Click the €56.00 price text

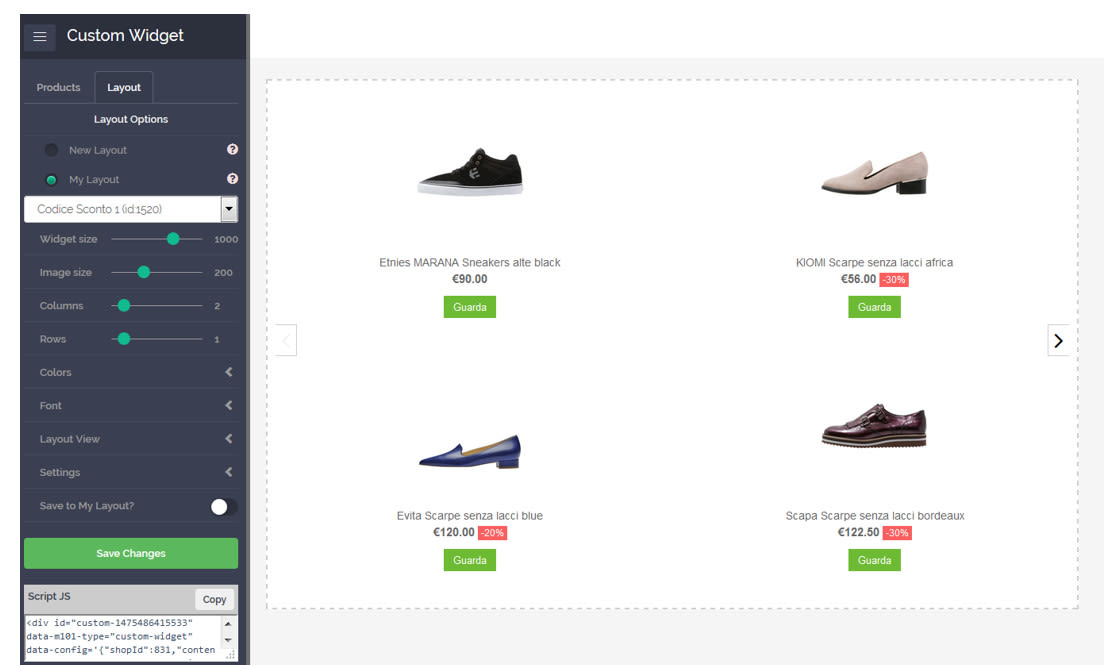859,279
